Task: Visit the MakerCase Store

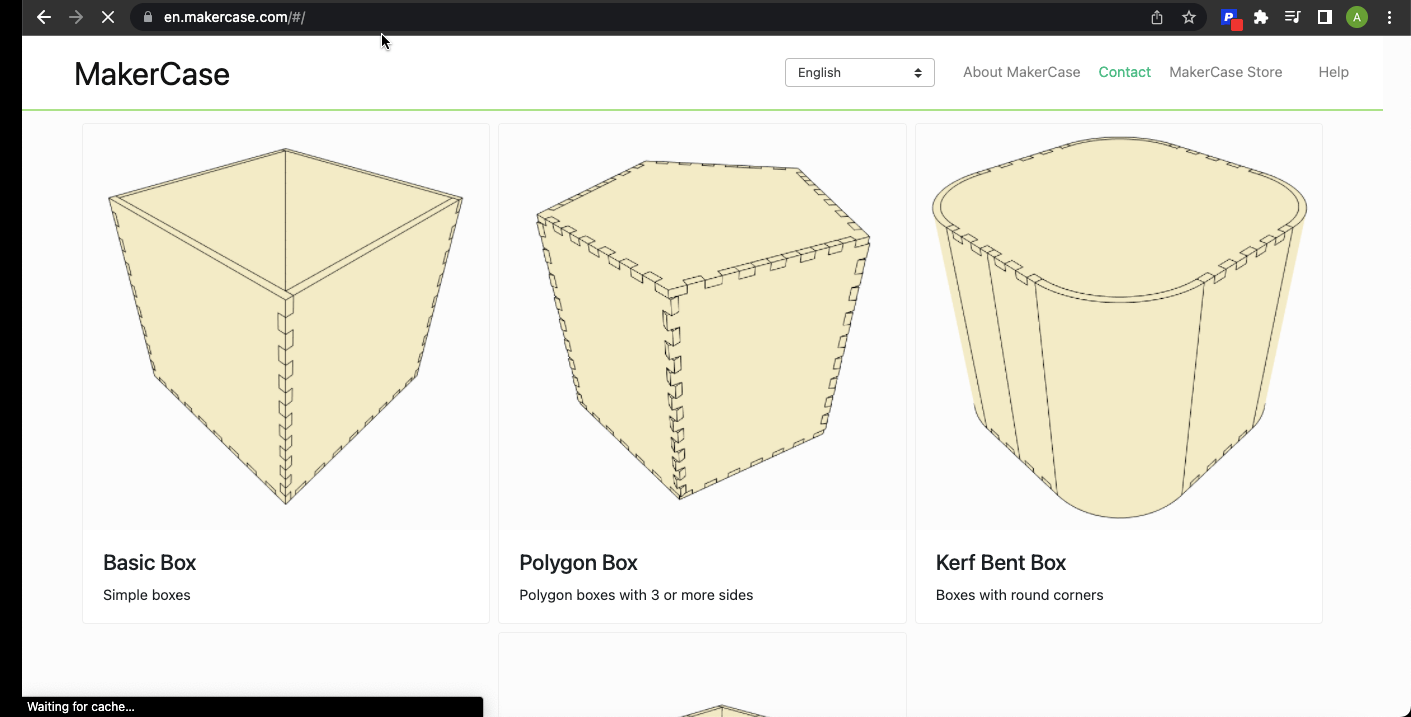Action: (1225, 72)
